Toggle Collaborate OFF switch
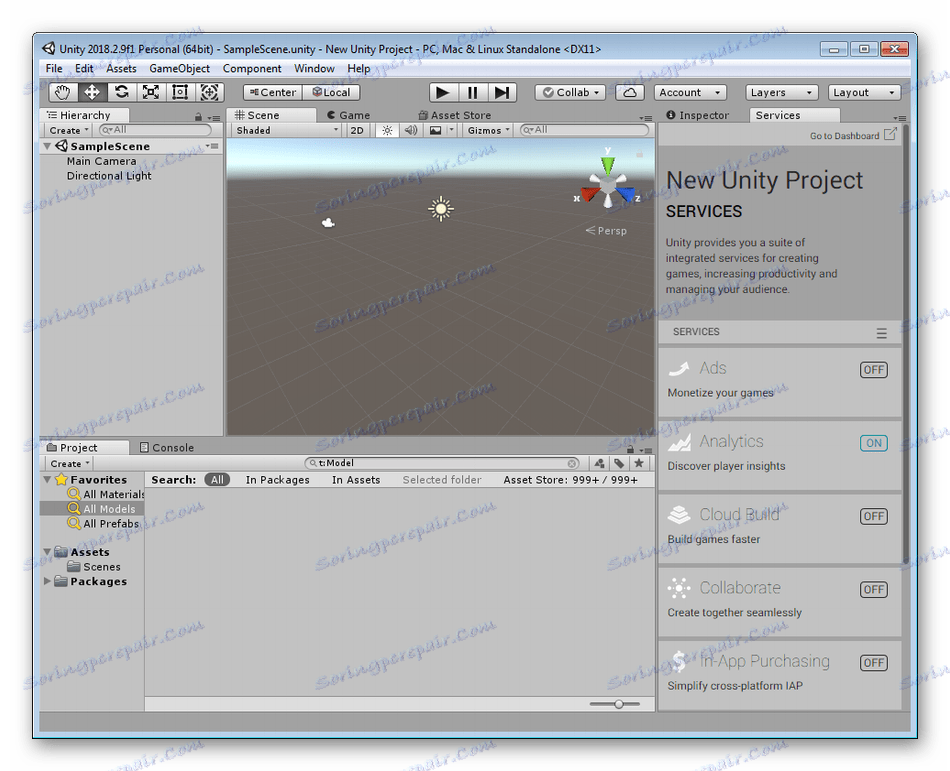Image resolution: width=950 pixels, height=771 pixels. (874, 589)
